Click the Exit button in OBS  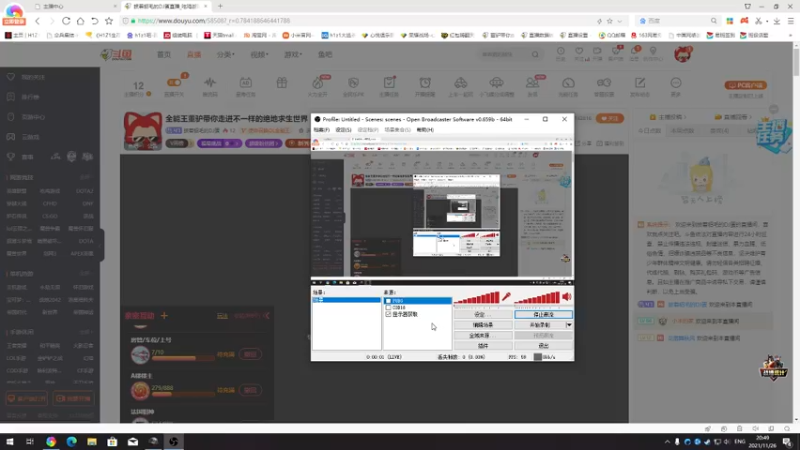(543, 346)
